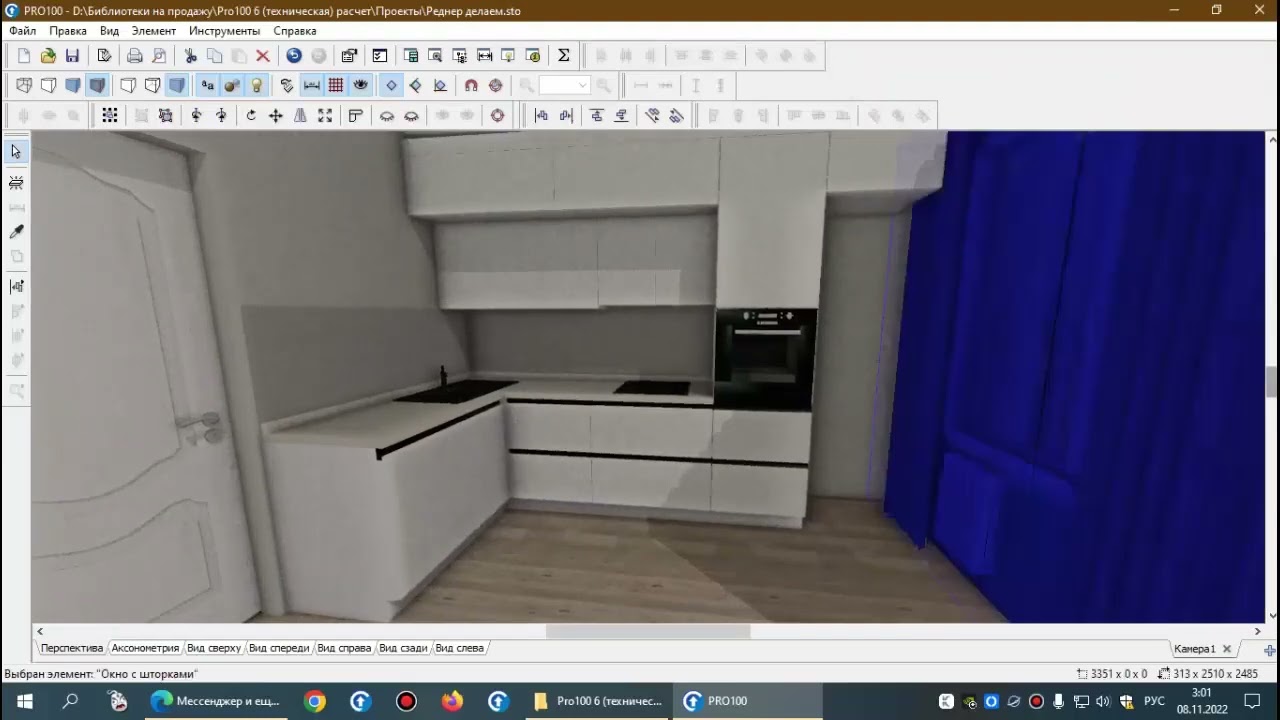This screenshot has height=720, width=1280.
Task: Switch to the Вид сверху tab
Action: (214, 648)
